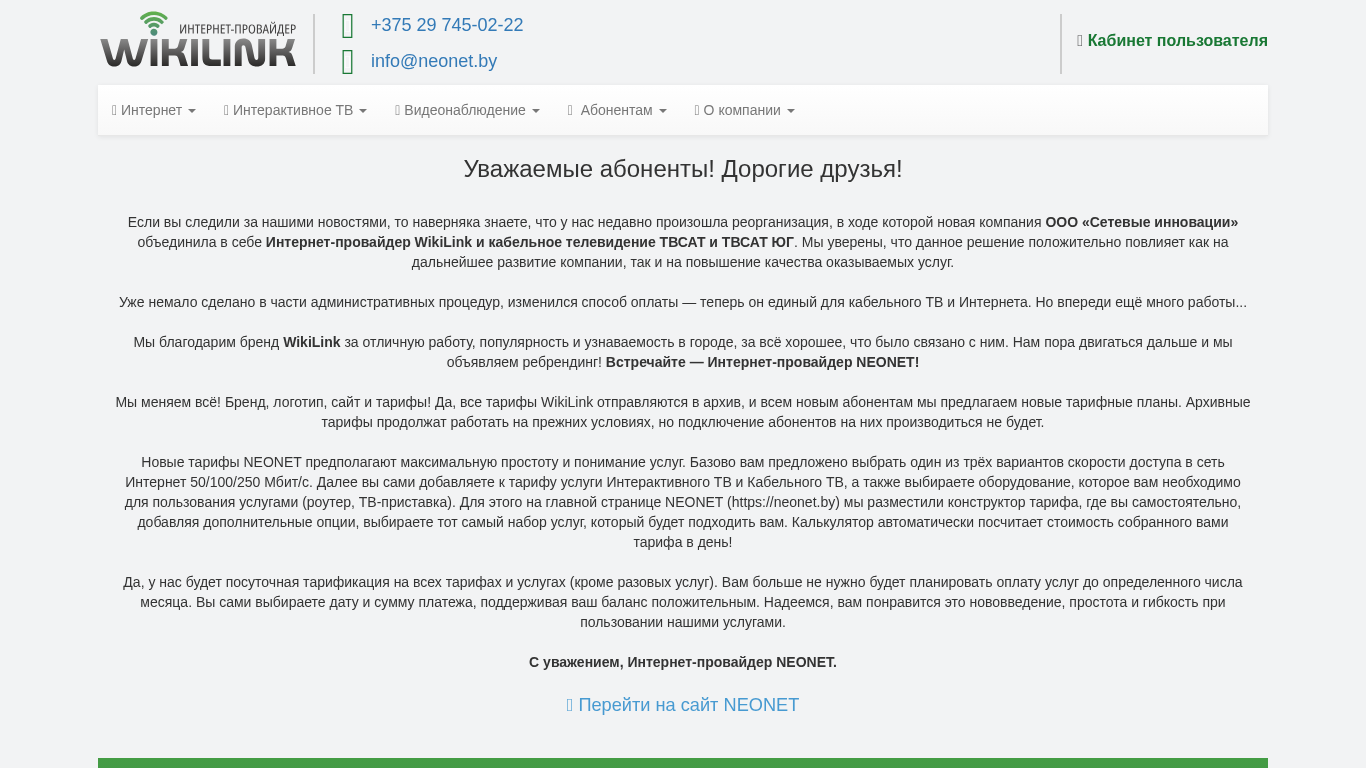Expand the О компании dropdown caret
1366x768 pixels.
[791, 111]
